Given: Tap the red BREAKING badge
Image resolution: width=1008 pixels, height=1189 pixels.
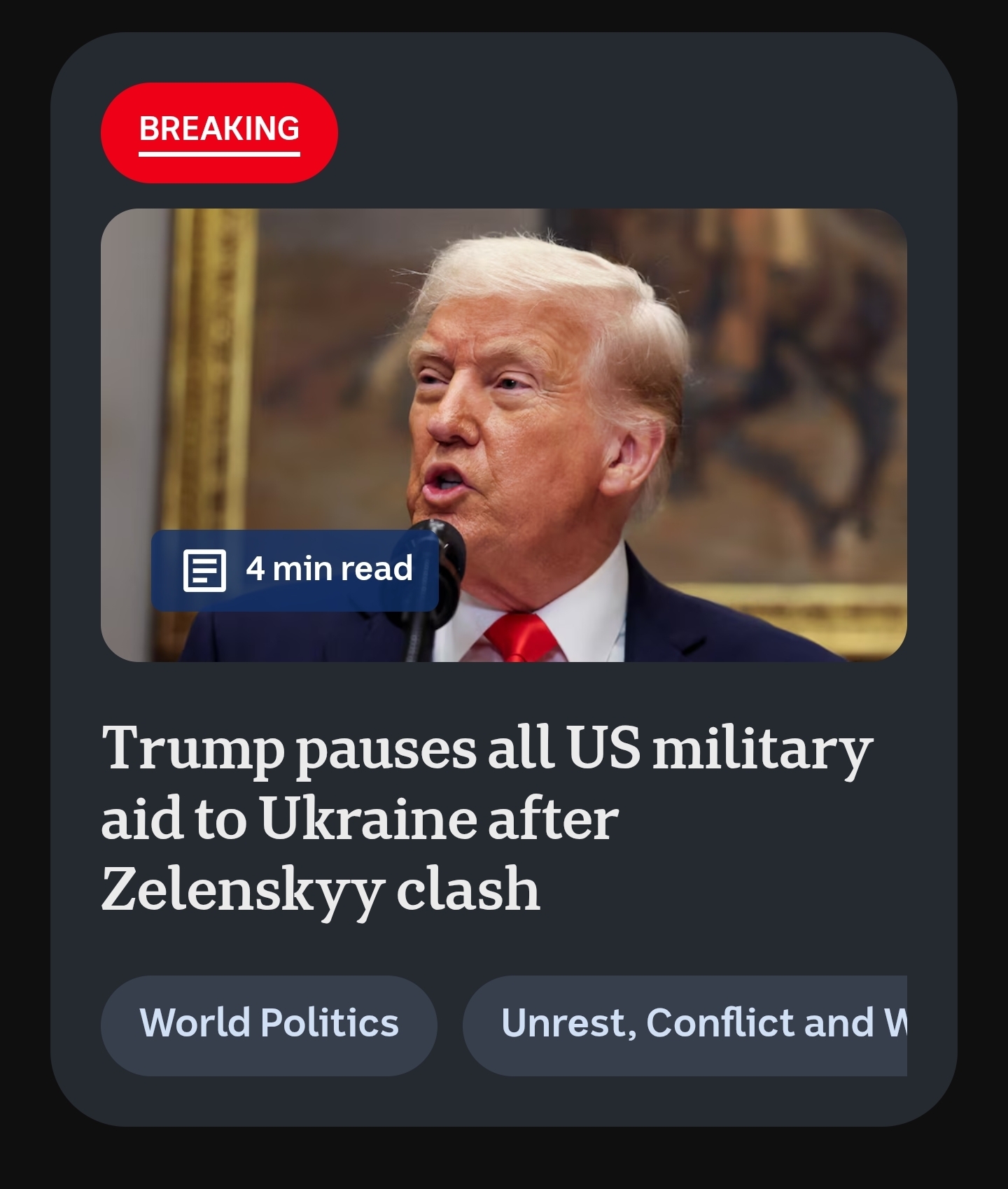Looking at the screenshot, I should (219, 133).
